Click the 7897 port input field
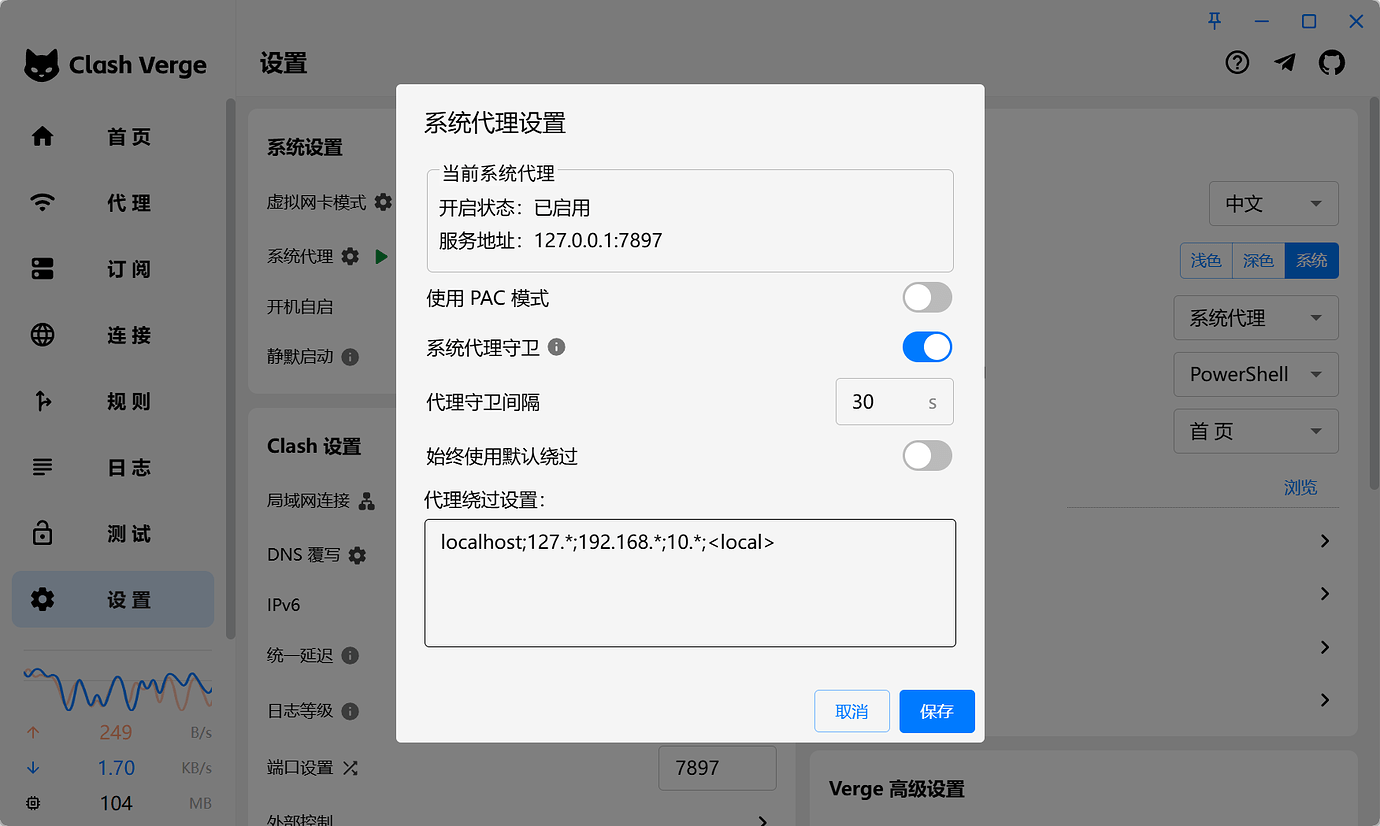 point(717,768)
